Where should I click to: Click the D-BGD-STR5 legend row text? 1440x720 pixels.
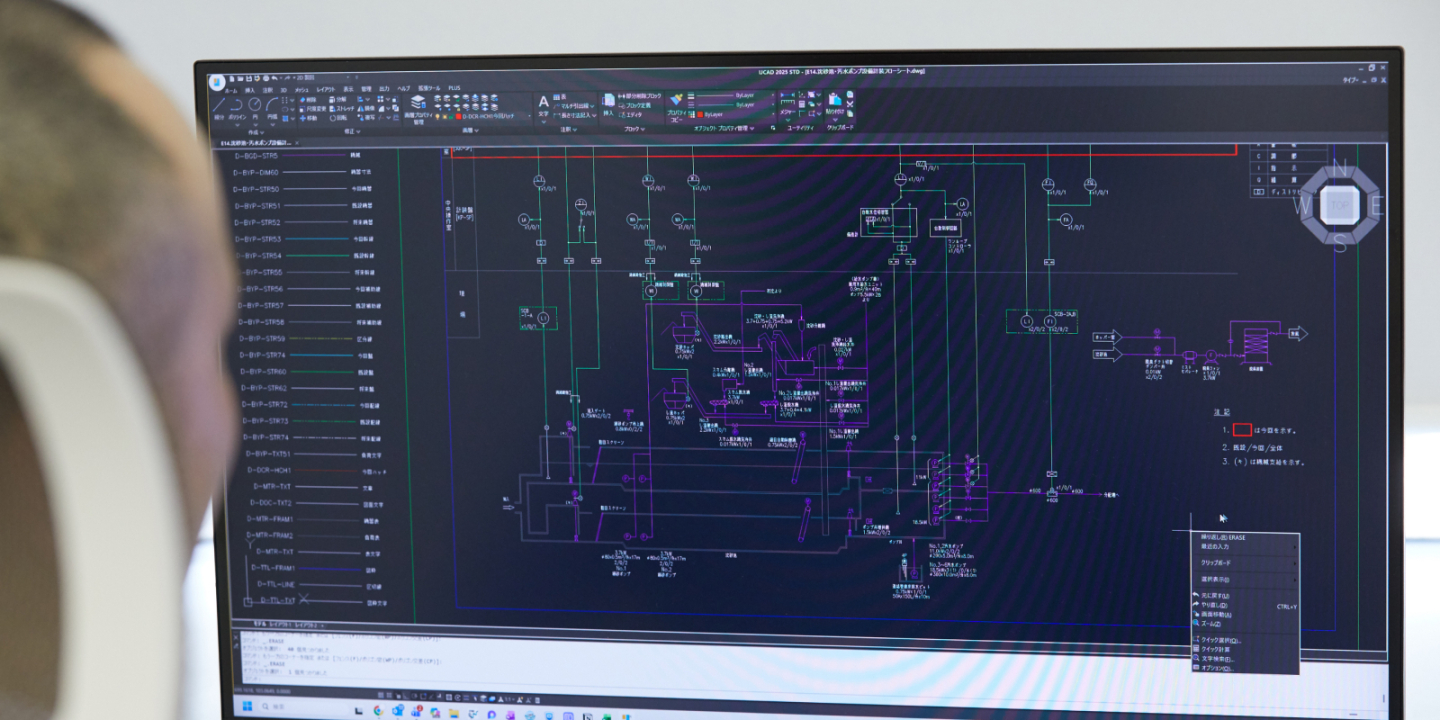pyautogui.click(x=256, y=156)
